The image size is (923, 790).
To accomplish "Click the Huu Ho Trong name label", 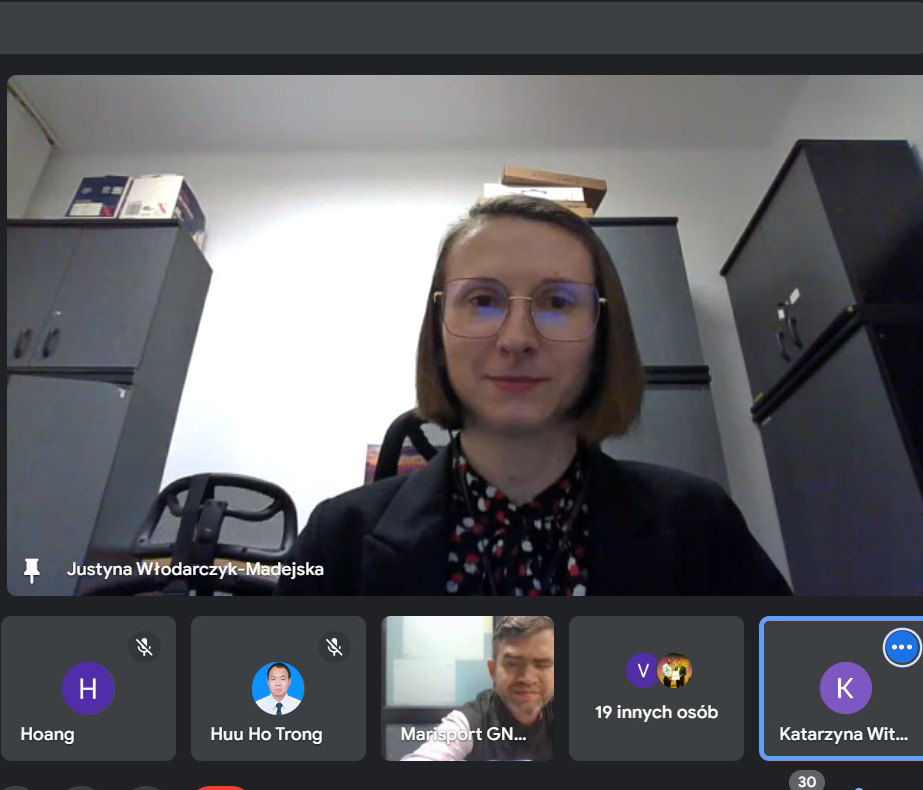I will point(266,734).
